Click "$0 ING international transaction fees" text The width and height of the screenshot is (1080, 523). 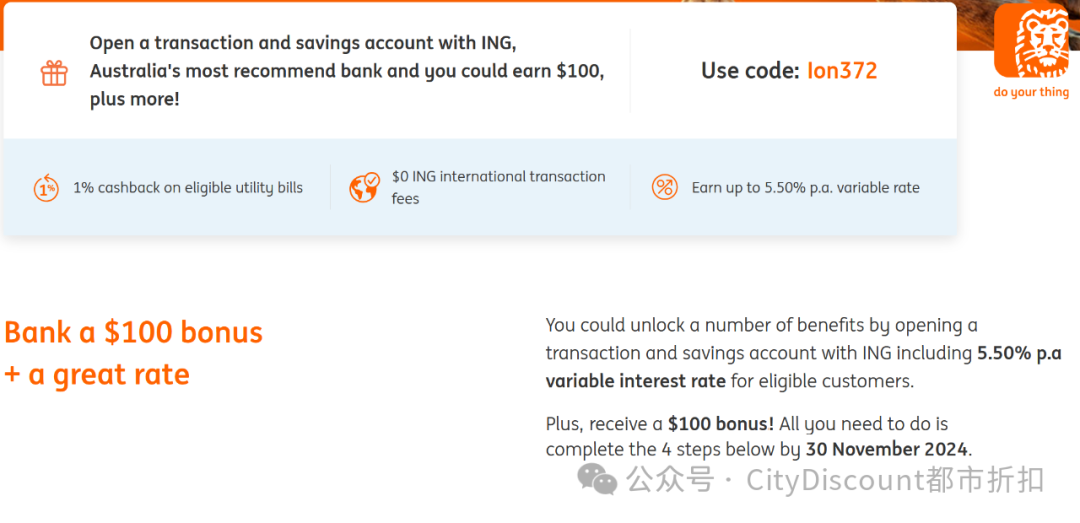[x=498, y=187]
